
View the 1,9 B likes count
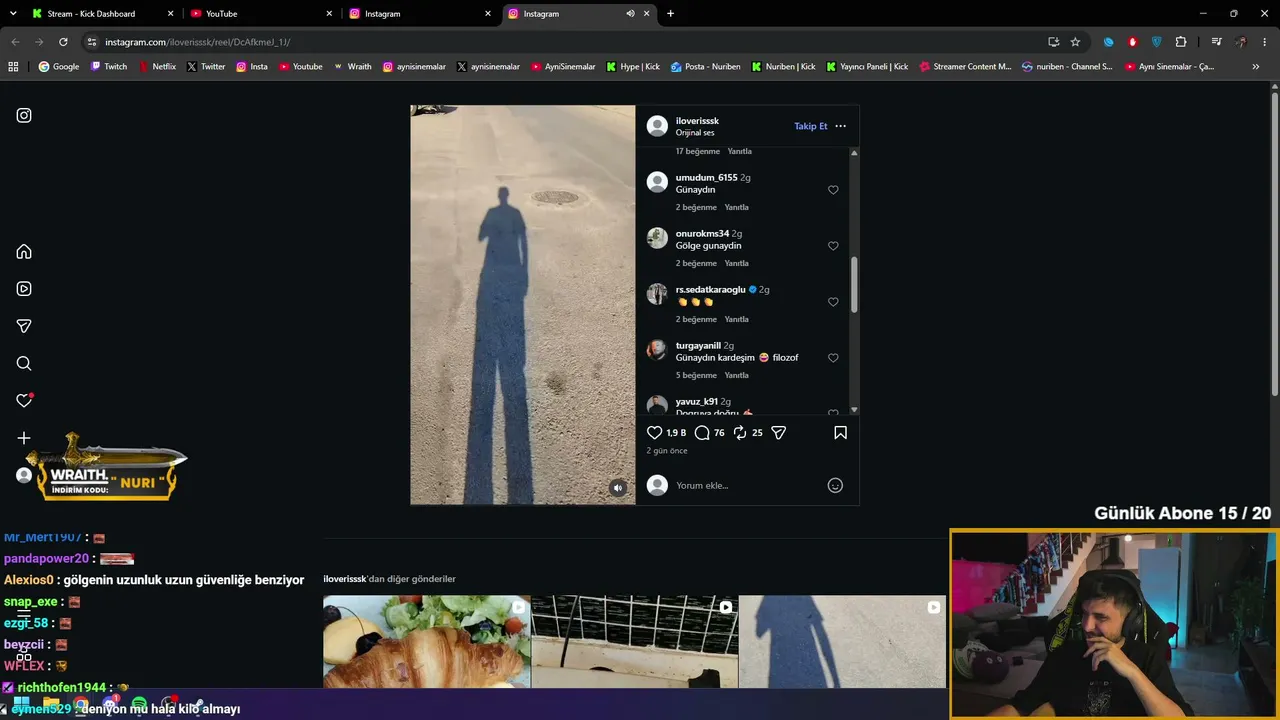(676, 433)
